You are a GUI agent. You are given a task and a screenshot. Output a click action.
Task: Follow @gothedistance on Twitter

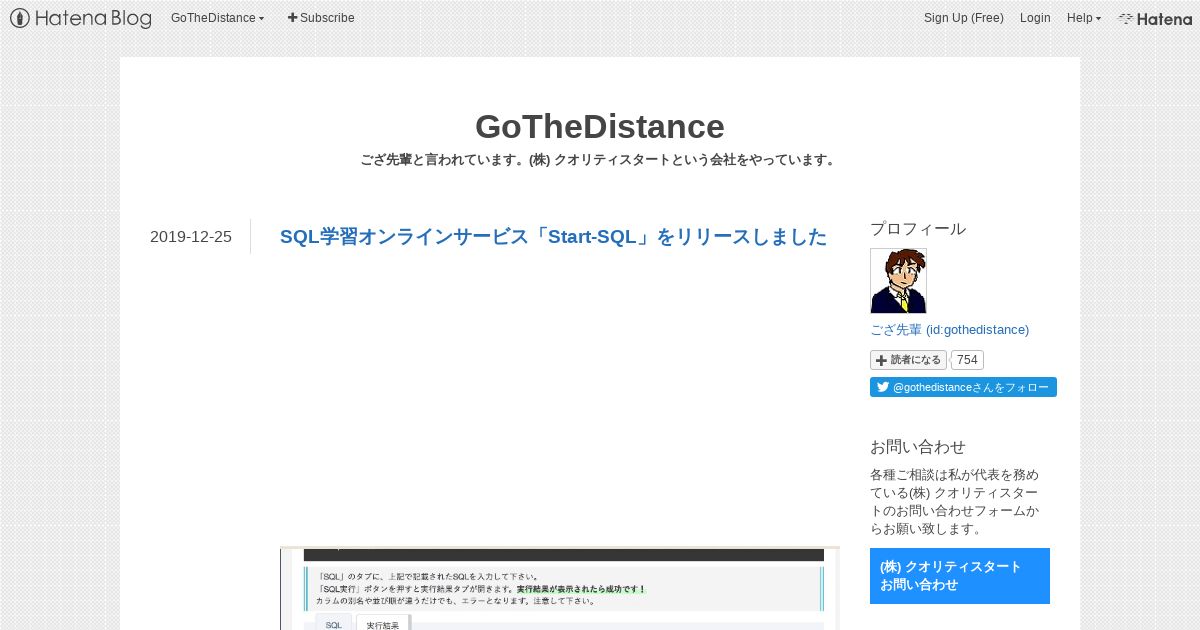[x=963, y=387]
